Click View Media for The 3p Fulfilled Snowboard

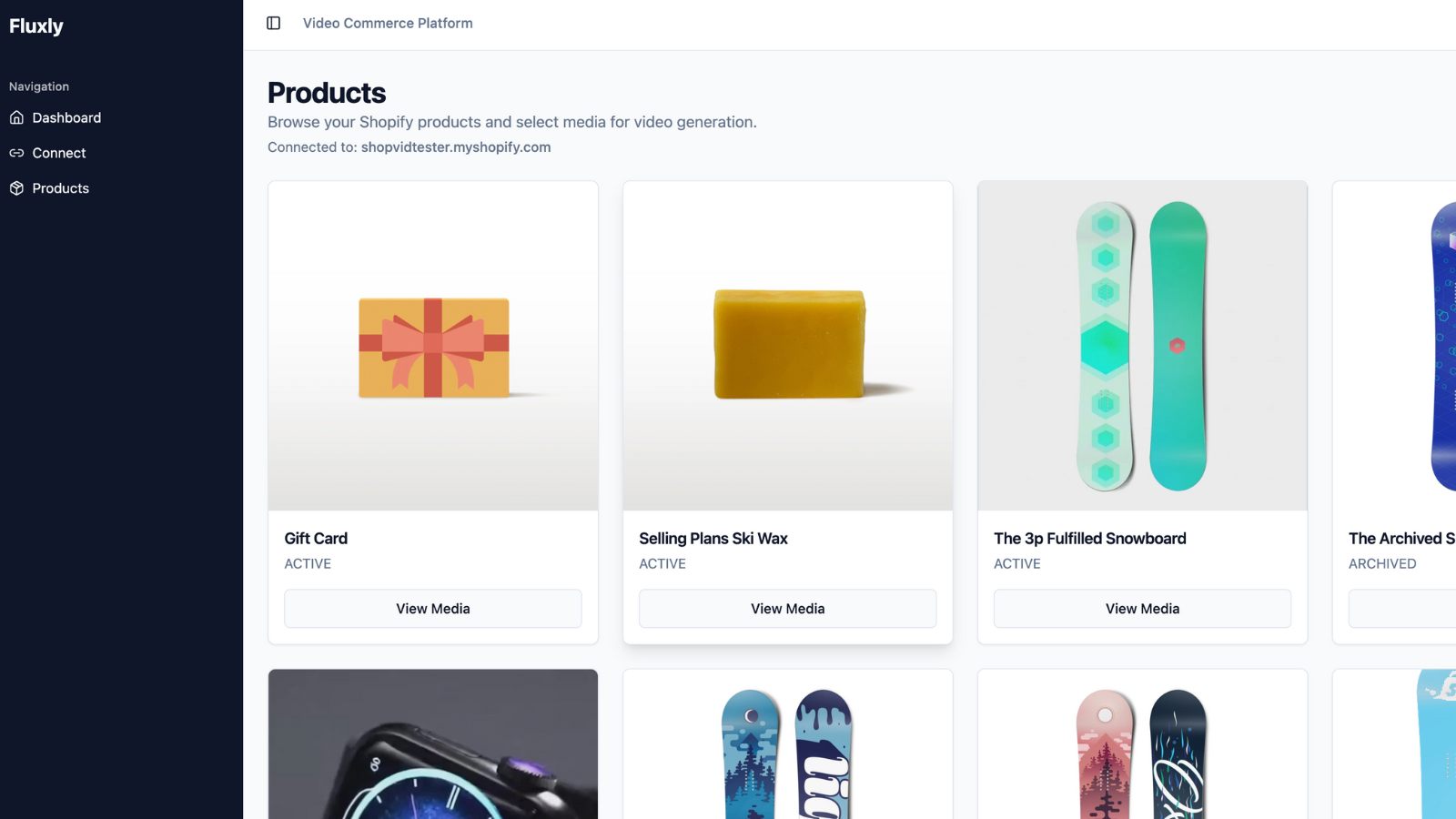point(1141,608)
